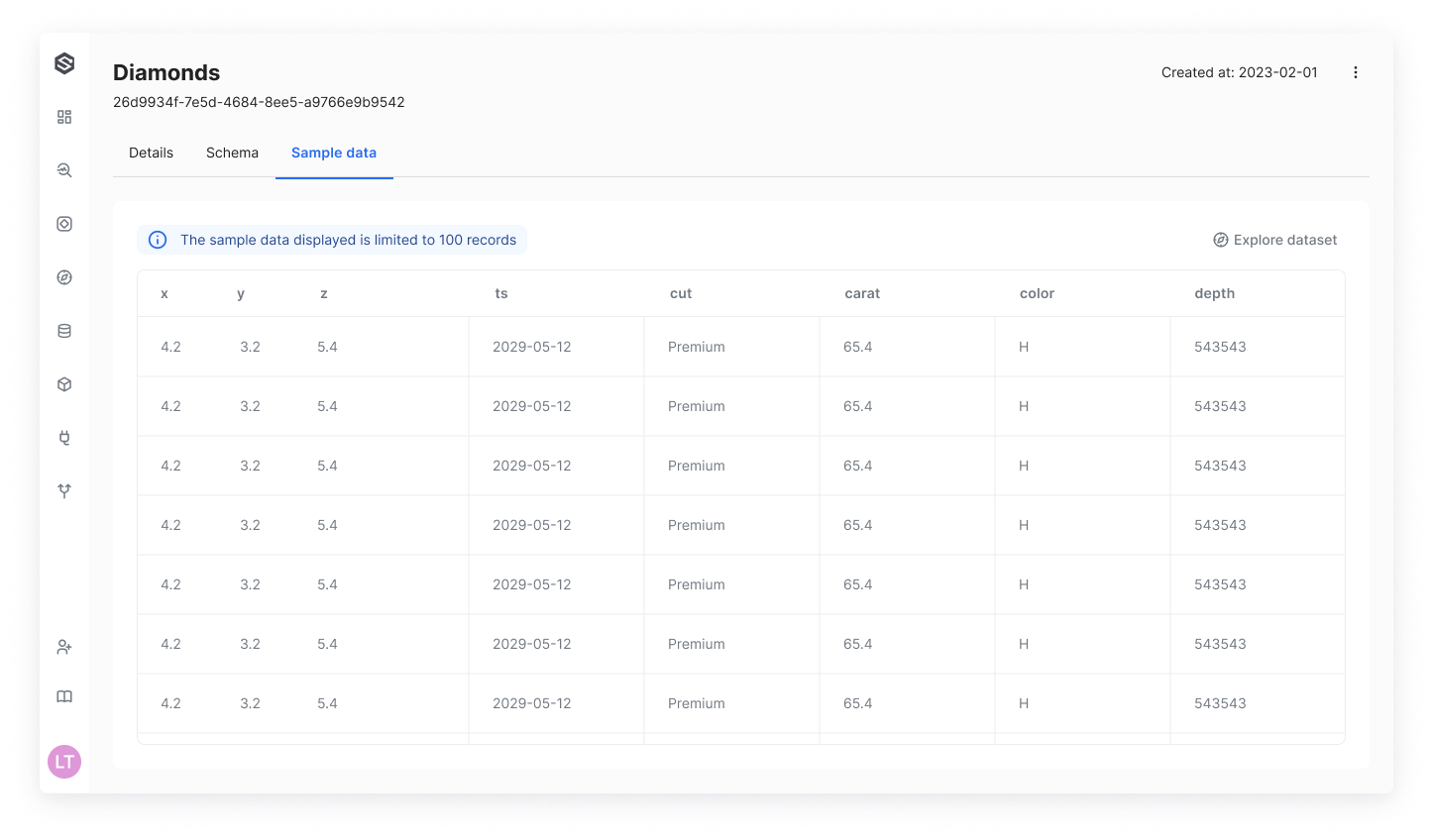Click the dataset ID 26d9934f-7e5d-4684-8ee5-a9766e9b9542
Image resolution: width=1433 pixels, height=840 pixels.
tap(259, 102)
